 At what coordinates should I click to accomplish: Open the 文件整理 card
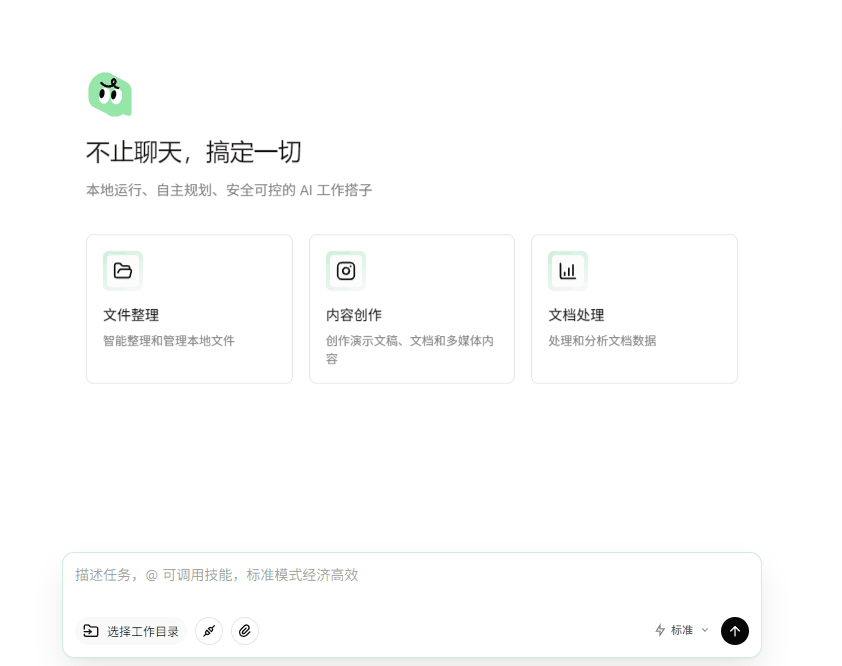pyautogui.click(x=189, y=308)
